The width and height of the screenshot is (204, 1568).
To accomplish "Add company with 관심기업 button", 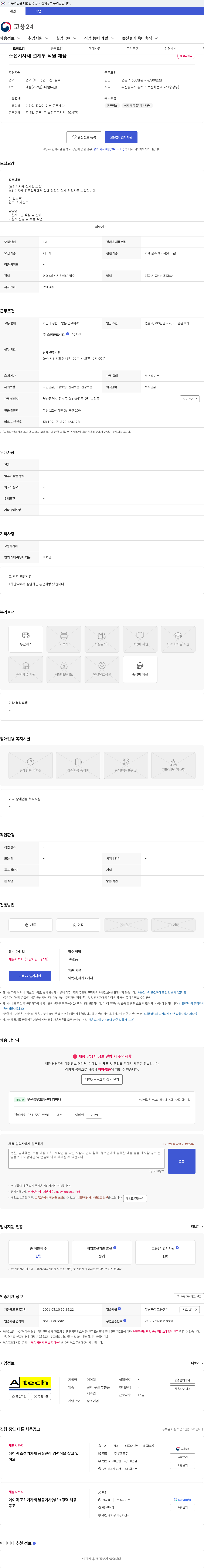I will point(19,1396).
